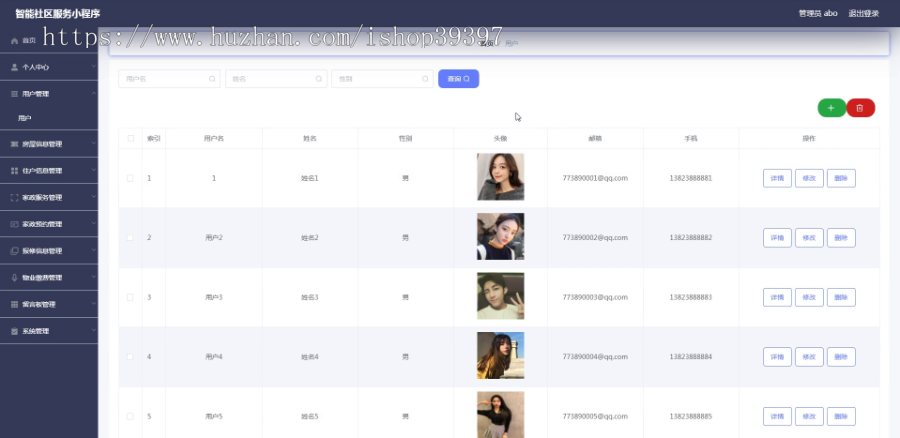Focus the 姓名 search input
Image resolution: width=900 pixels, height=438 pixels.
(x=276, y=79)
